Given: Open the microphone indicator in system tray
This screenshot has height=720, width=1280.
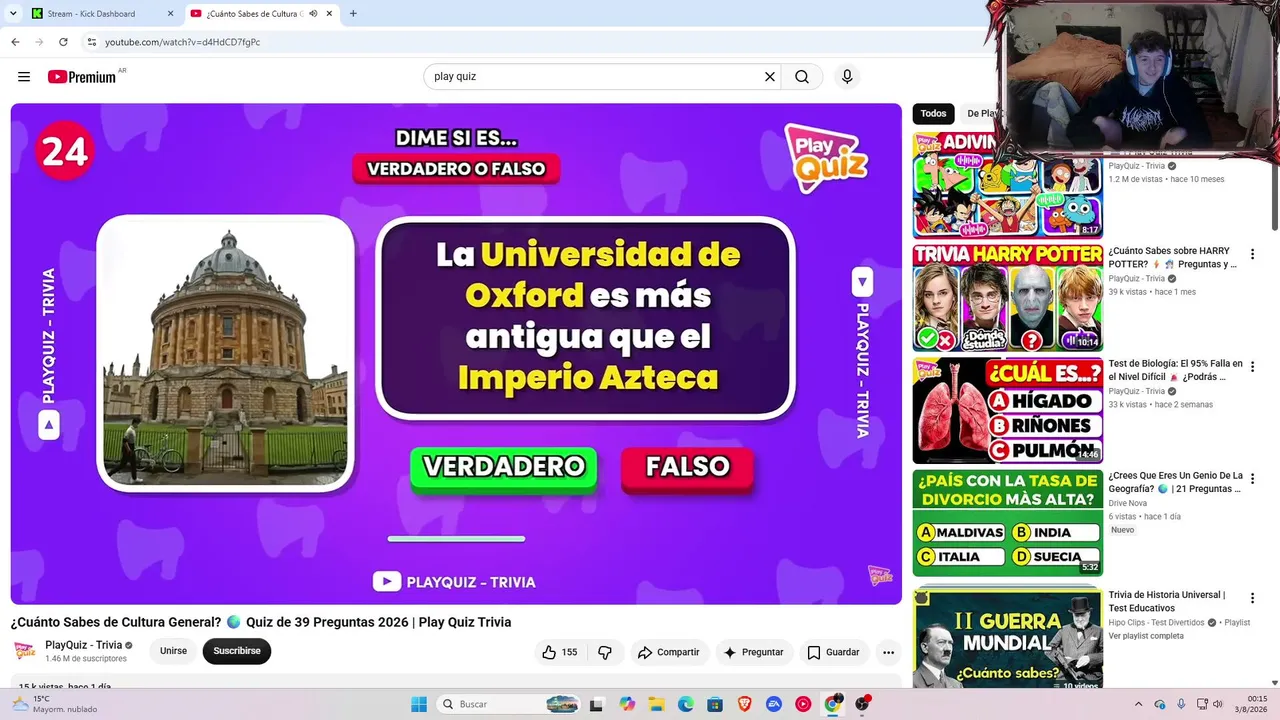Looking at the screenshot, I should pos(1181,704).
